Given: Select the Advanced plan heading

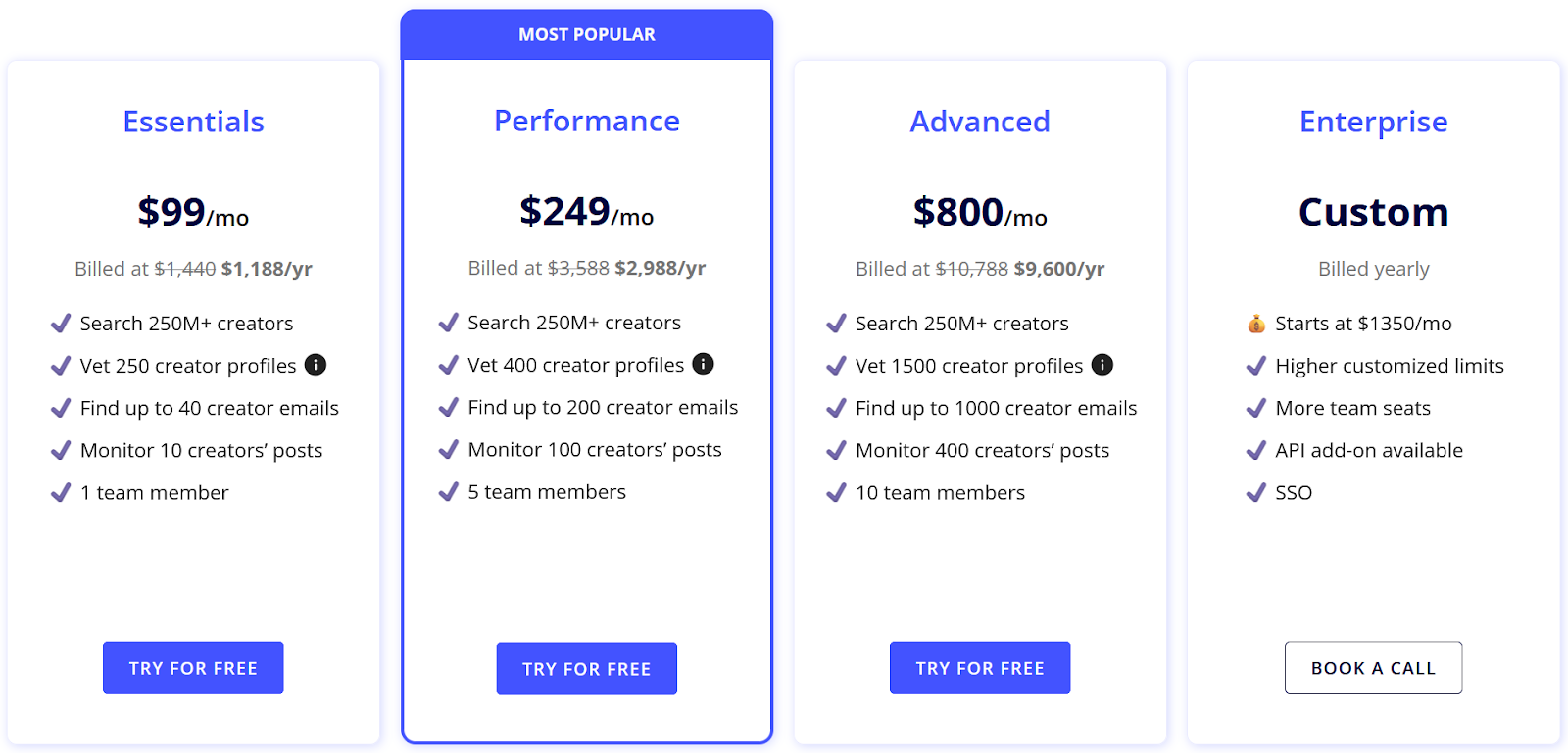Looking at the screenshot, I should coord(980,122).
